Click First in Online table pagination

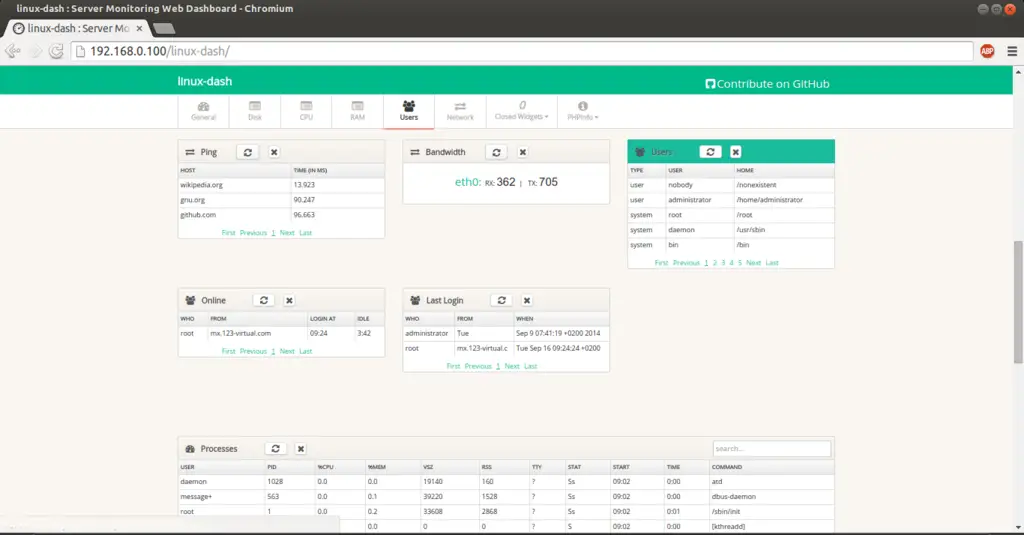click(228, 351)
